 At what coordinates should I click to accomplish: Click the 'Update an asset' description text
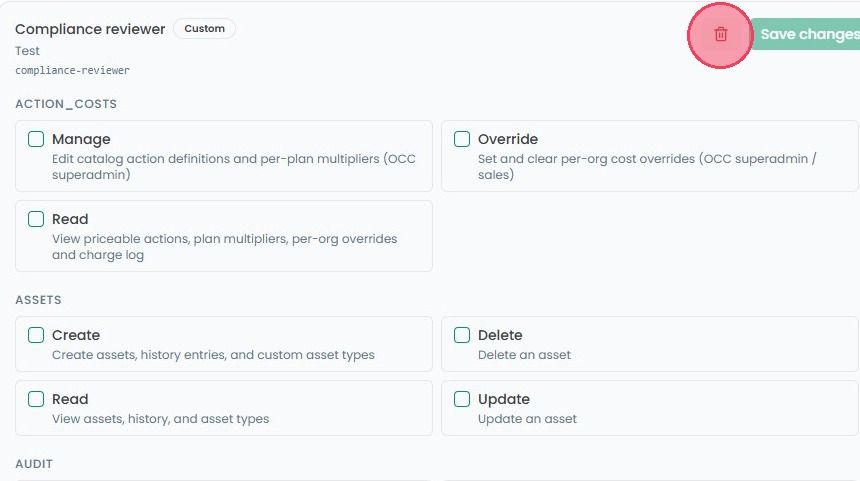[x=527, y=419]
